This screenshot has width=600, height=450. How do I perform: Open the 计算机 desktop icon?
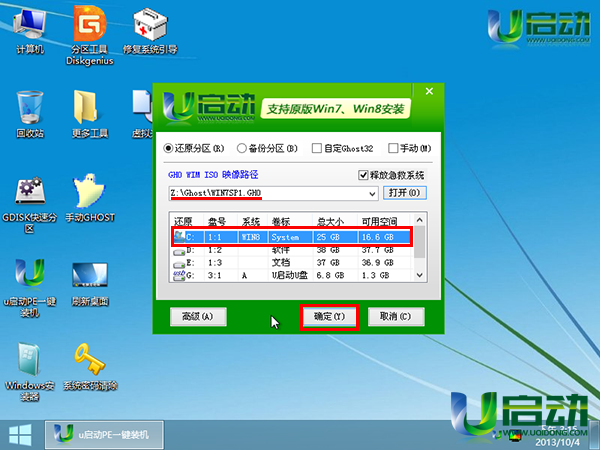(30, 31)
